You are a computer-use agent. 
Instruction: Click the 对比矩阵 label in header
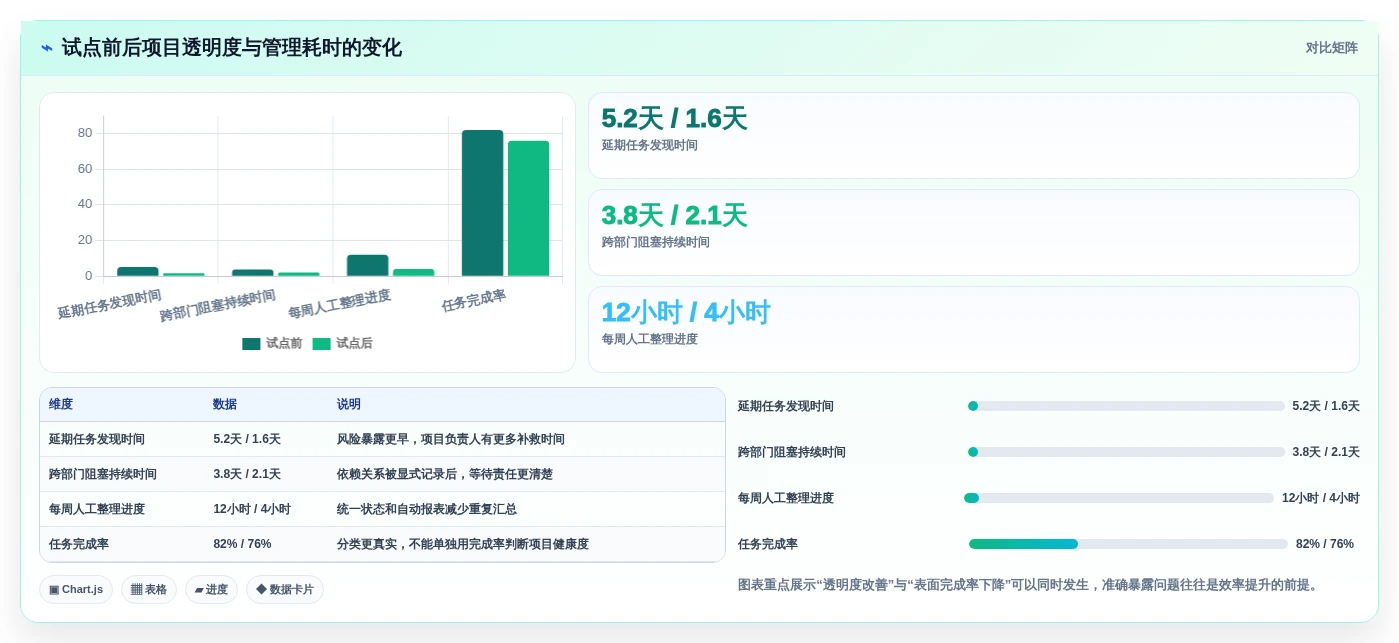[x=1331, y=48]
